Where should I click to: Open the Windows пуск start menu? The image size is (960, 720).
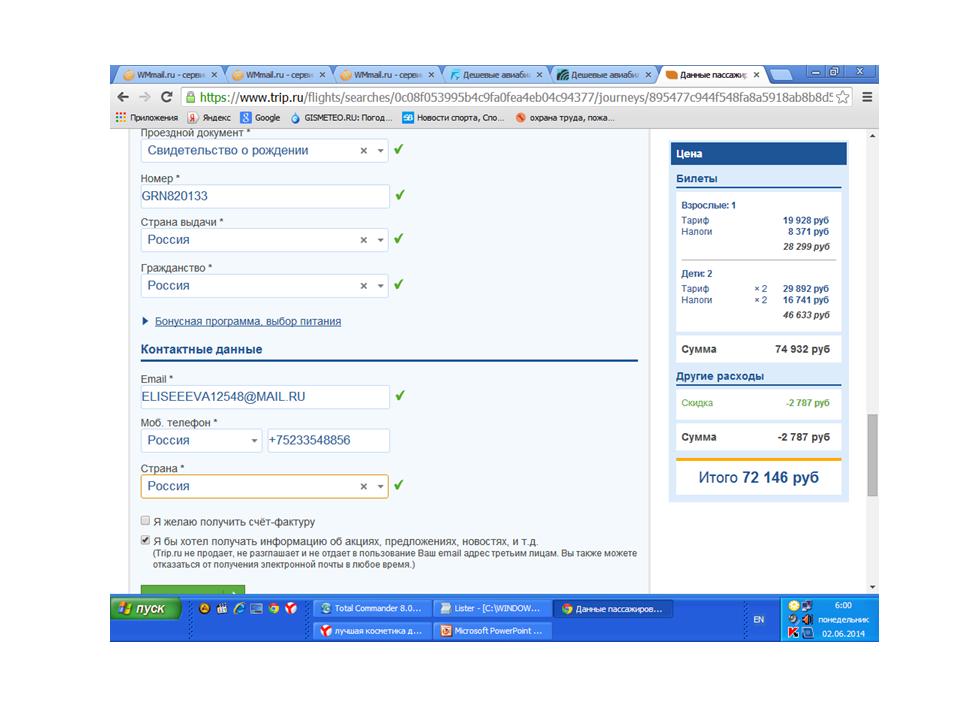click(146, 608)
